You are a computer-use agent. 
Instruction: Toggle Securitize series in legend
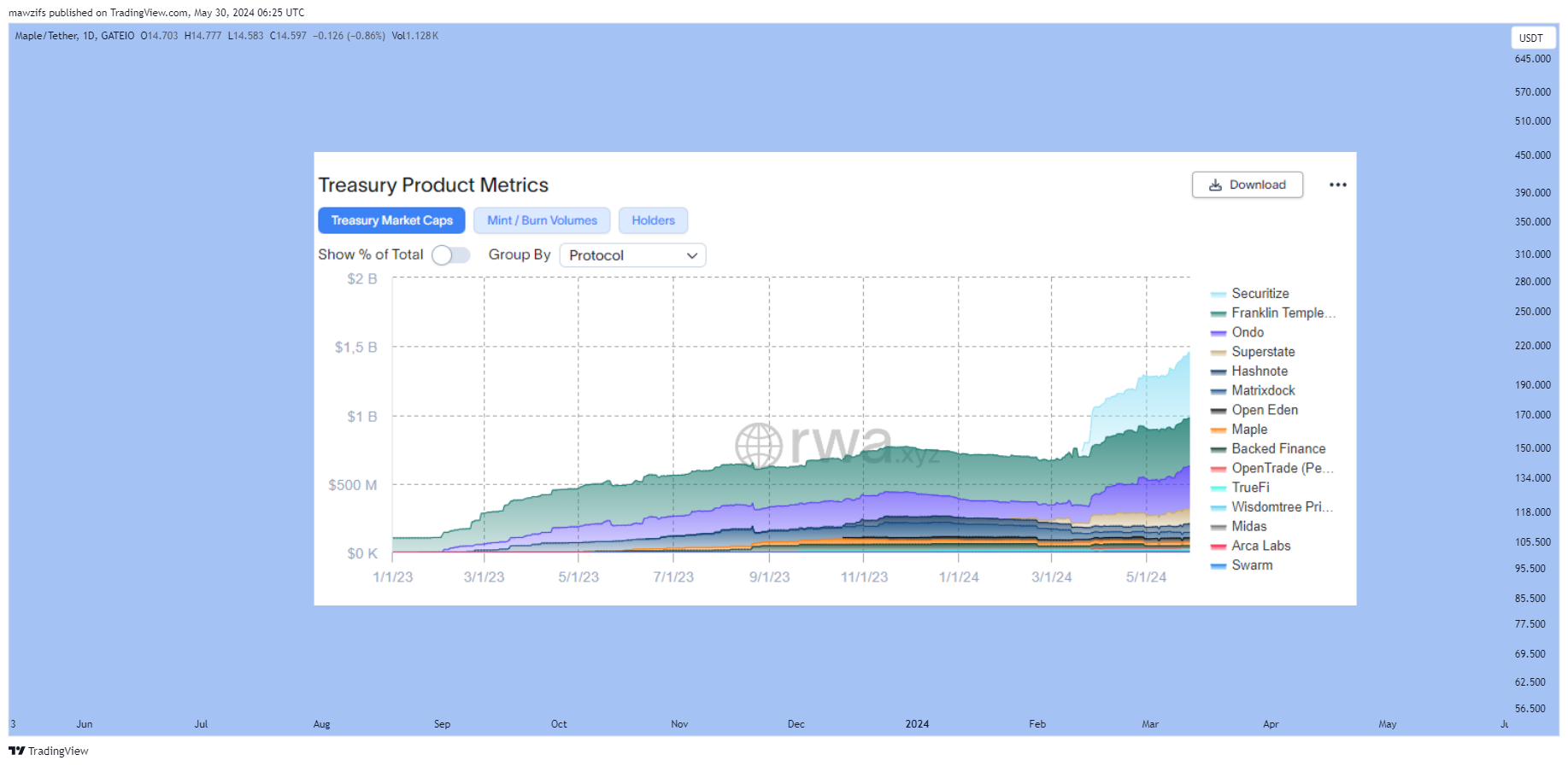tap(1249, 294)
